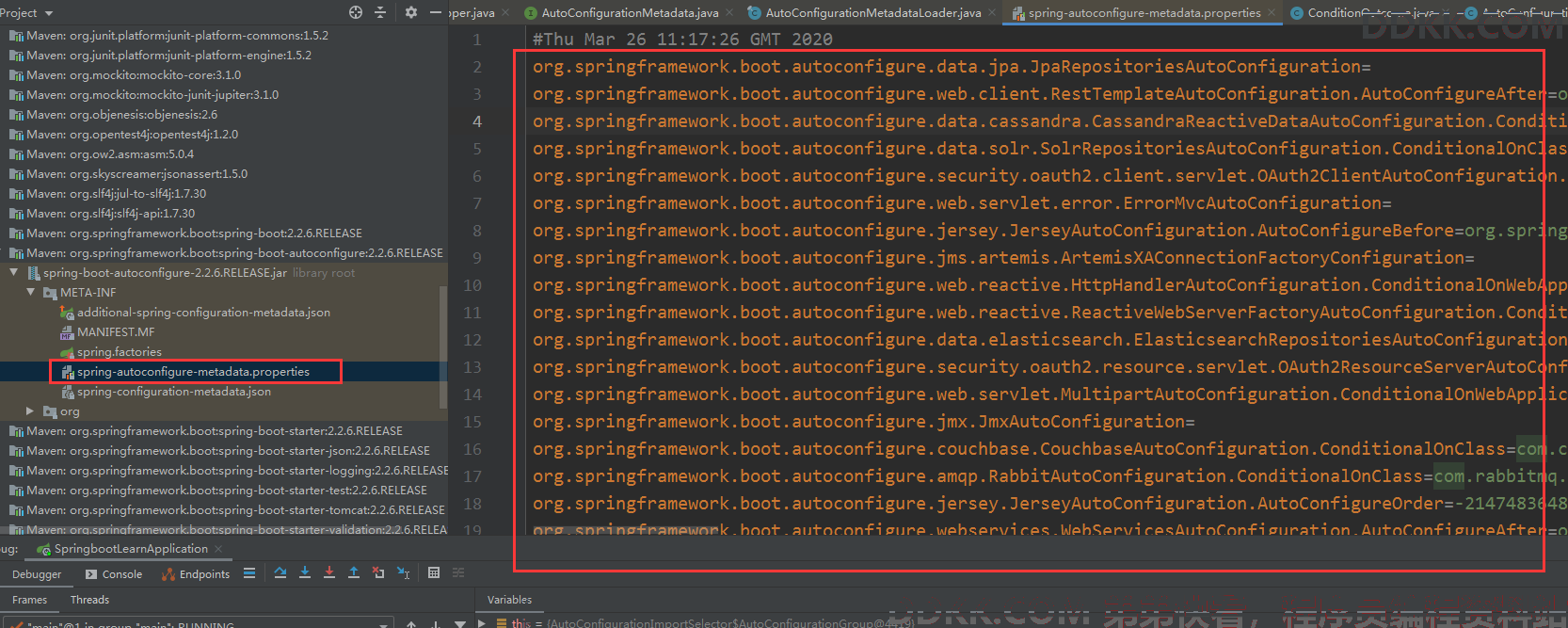Select Maven spring-boot-starter-json:2.2.6.RELEASE library
The height and width of the screenshot is (628, 1568).
tap(228, 451)
